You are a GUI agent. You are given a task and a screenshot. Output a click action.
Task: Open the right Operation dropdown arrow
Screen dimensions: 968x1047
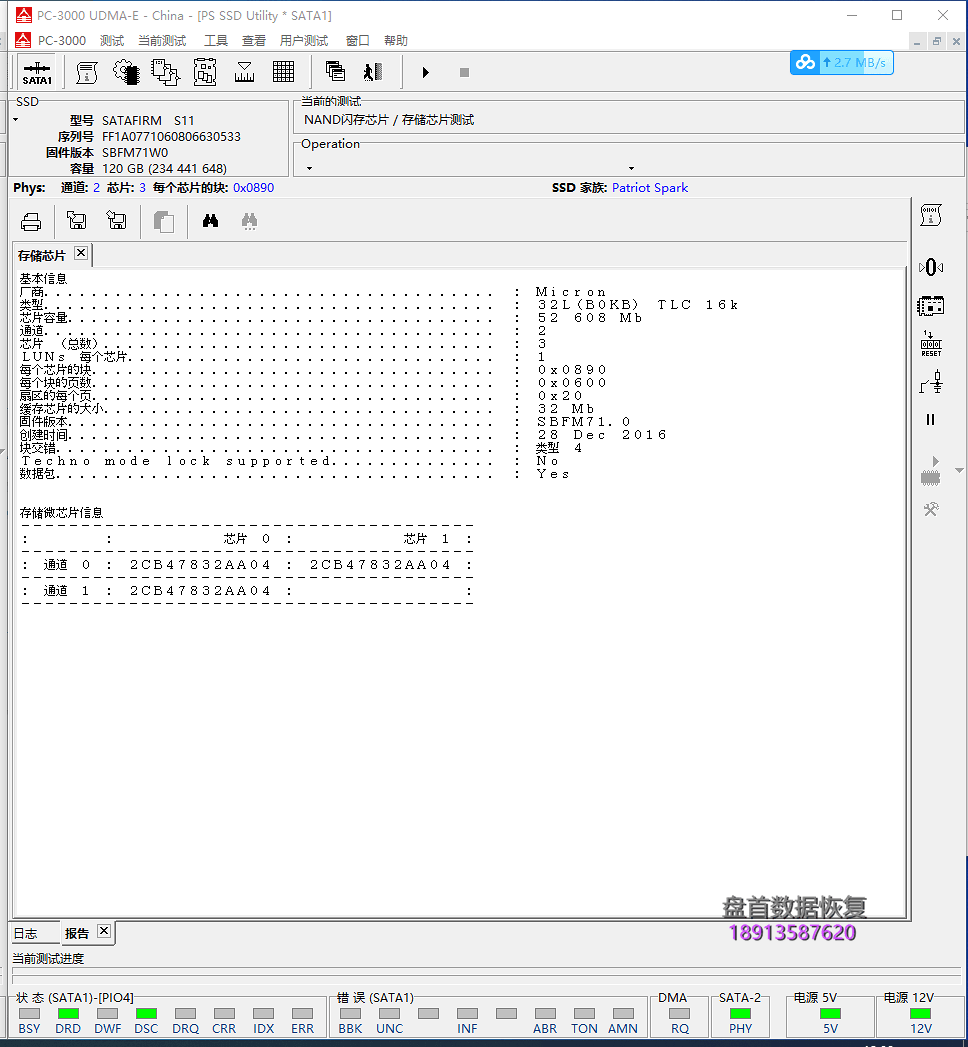(x=631, y=168)
